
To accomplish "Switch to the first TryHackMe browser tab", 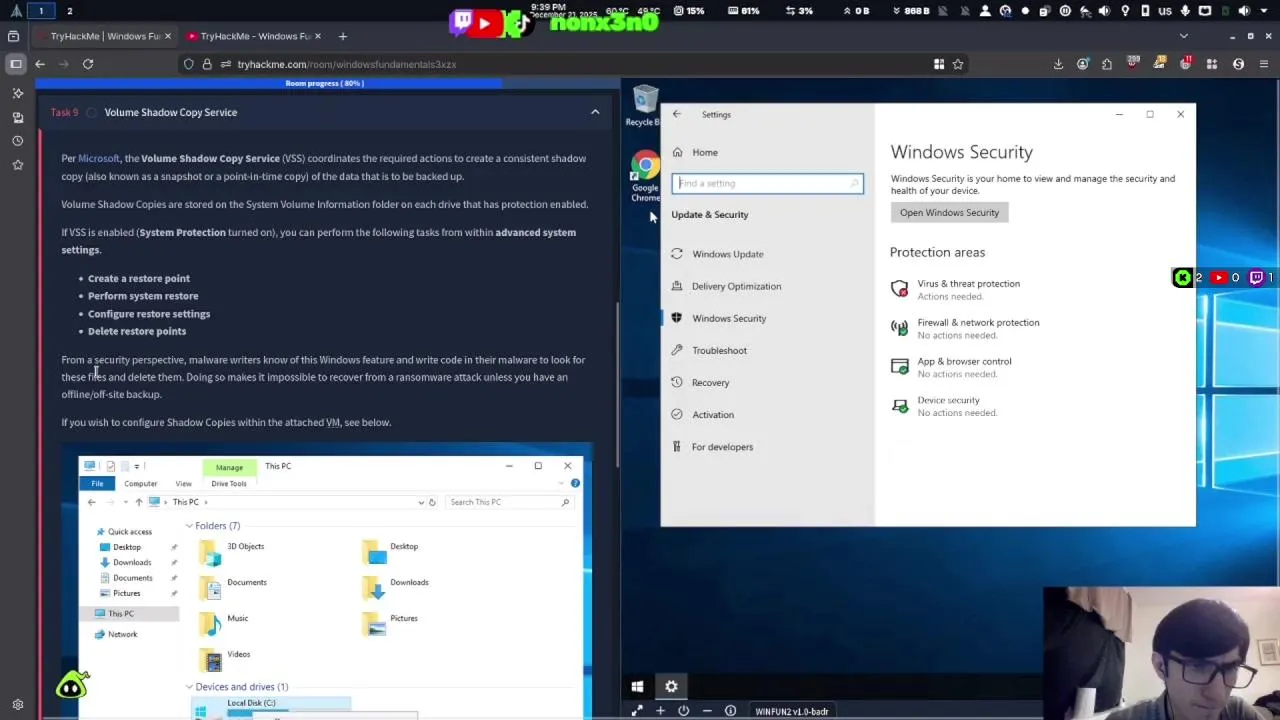I will click(x=104, y=36).
